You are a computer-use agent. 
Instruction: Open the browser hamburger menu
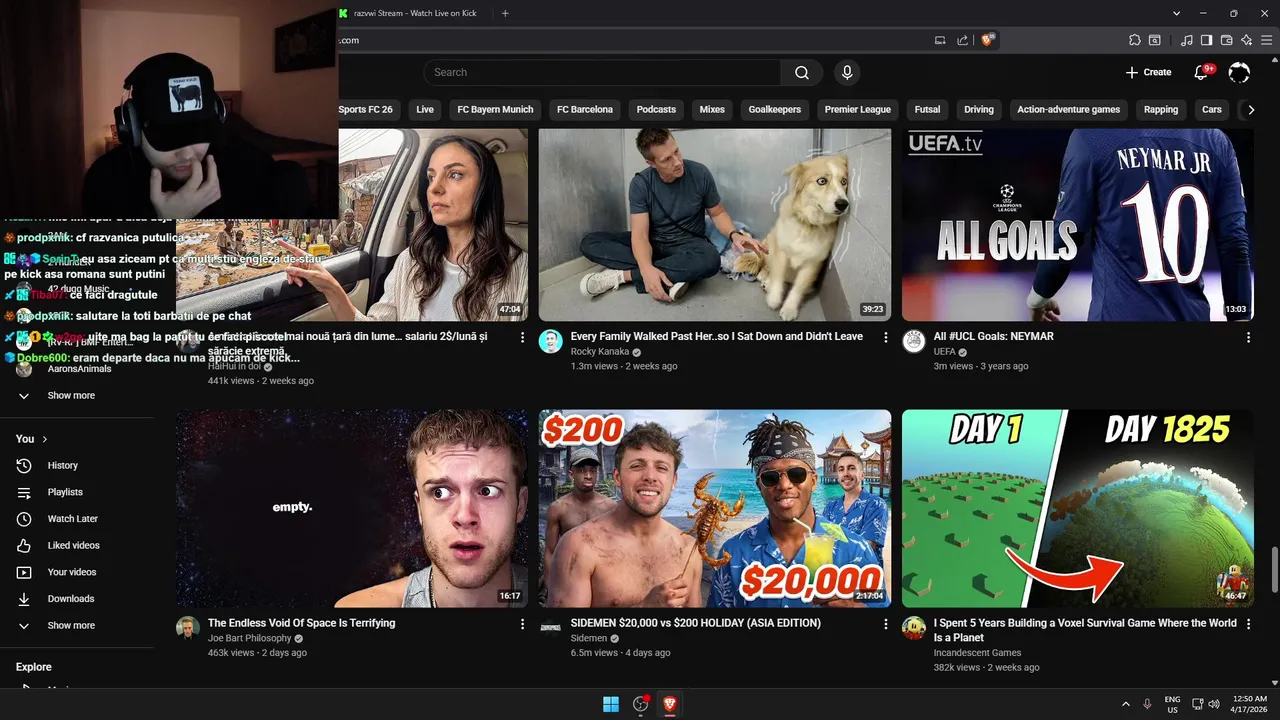(1266, 40)
